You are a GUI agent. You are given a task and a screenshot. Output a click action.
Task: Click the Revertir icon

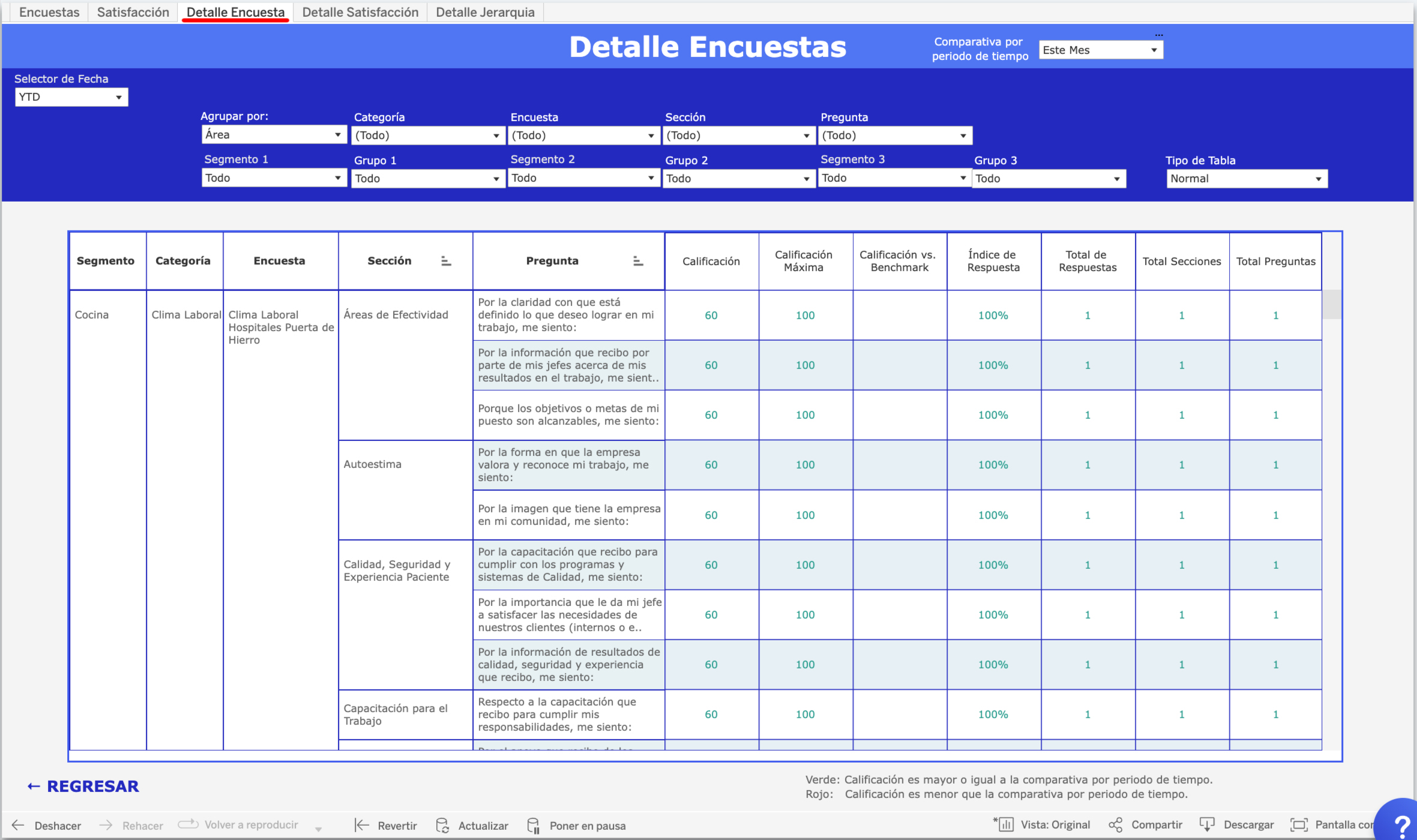(362, 826)
